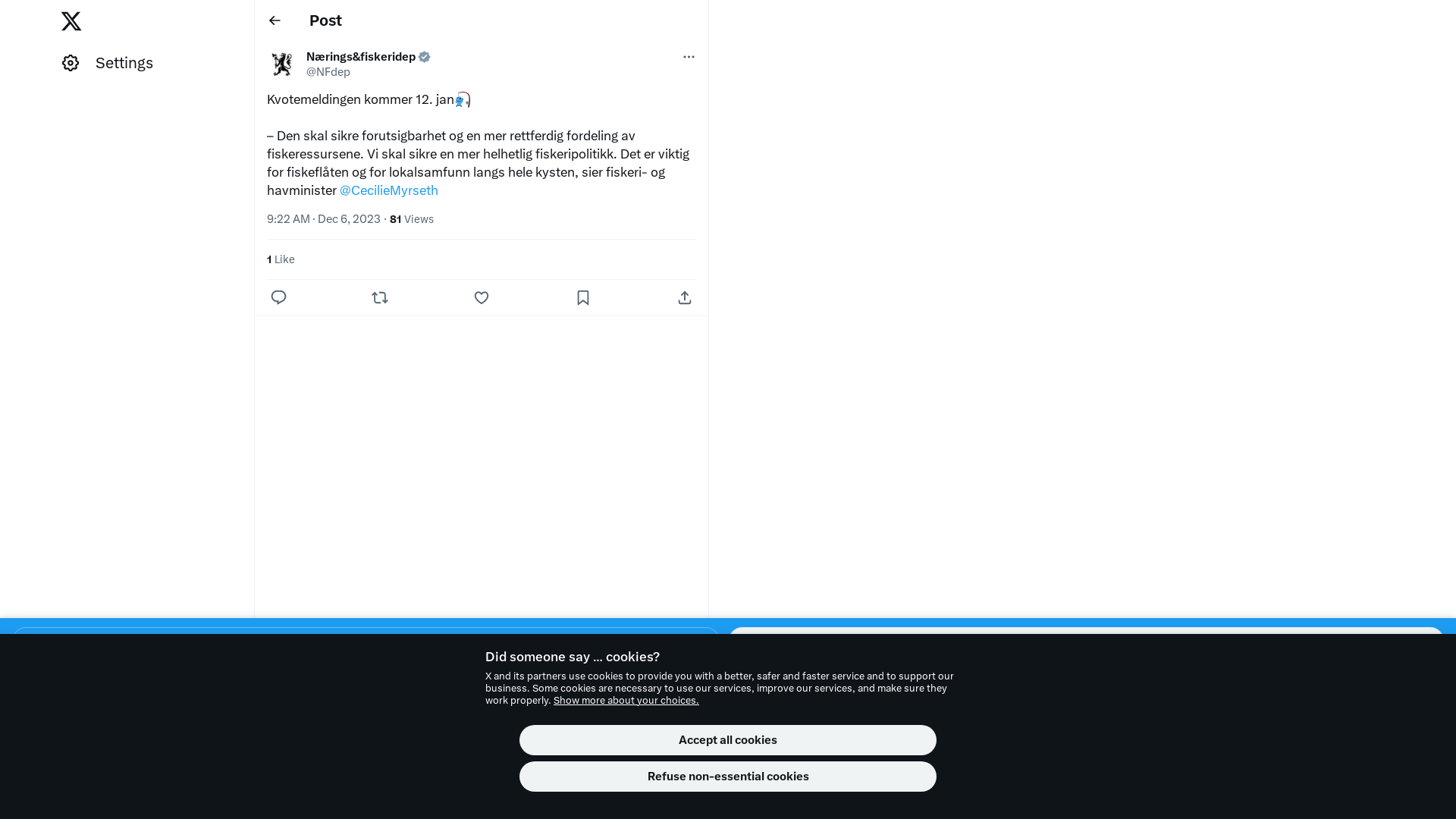Reply to the post using comment icon
This screenshot has width=1456, height=819.
point(278,297)
